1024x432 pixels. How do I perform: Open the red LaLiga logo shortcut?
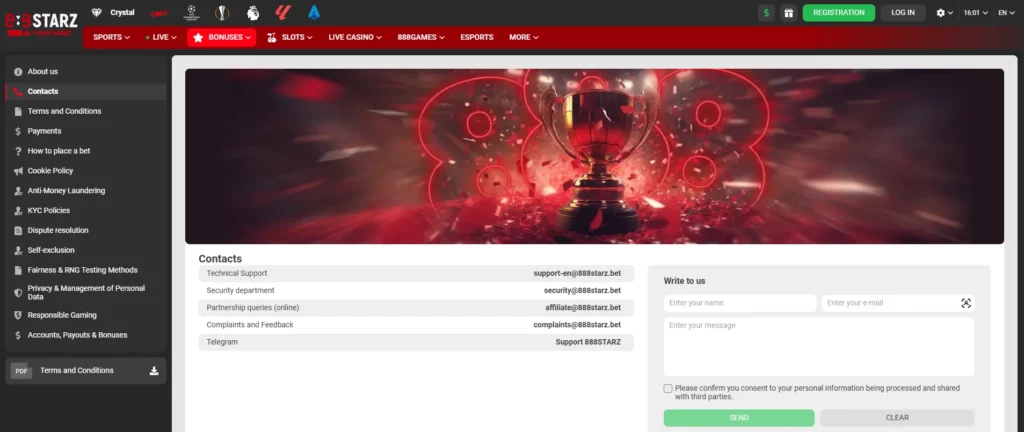click(283, 12)
